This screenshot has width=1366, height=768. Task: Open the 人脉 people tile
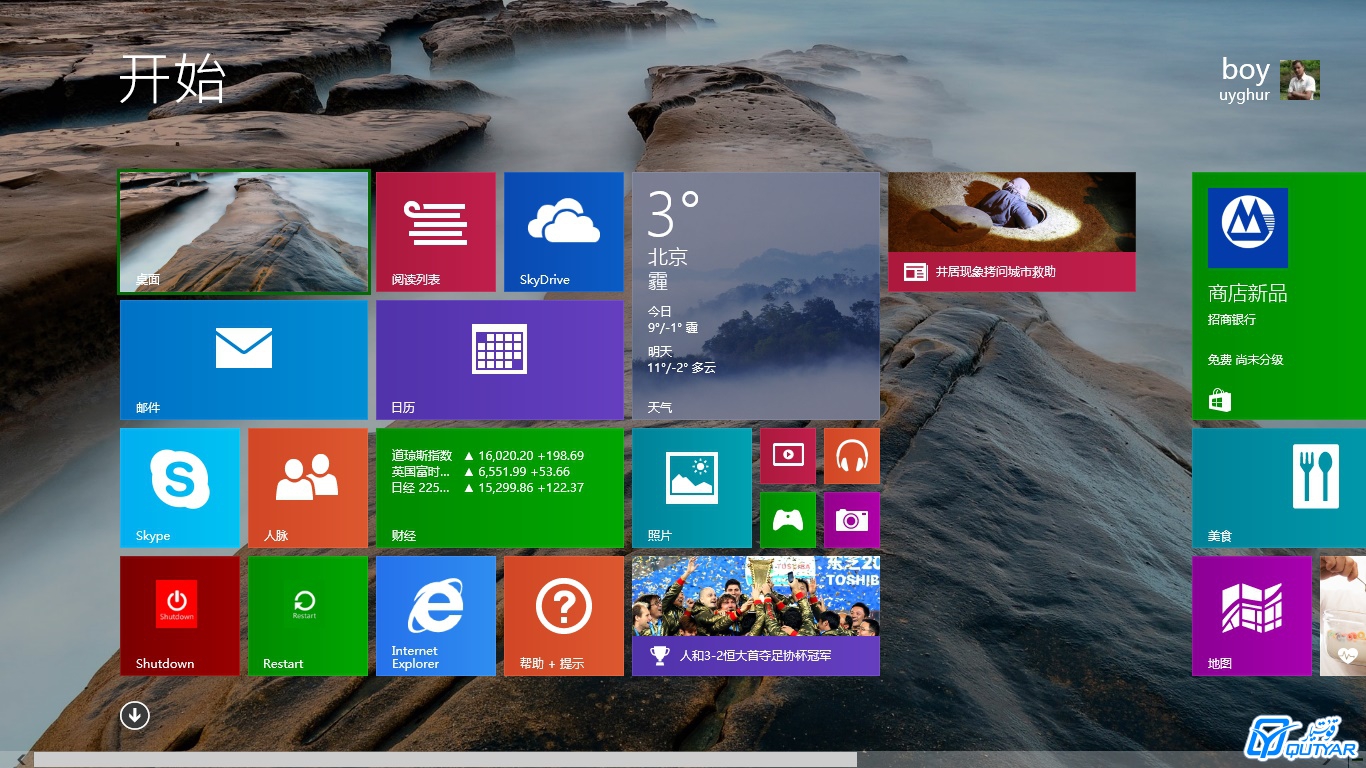308,488
